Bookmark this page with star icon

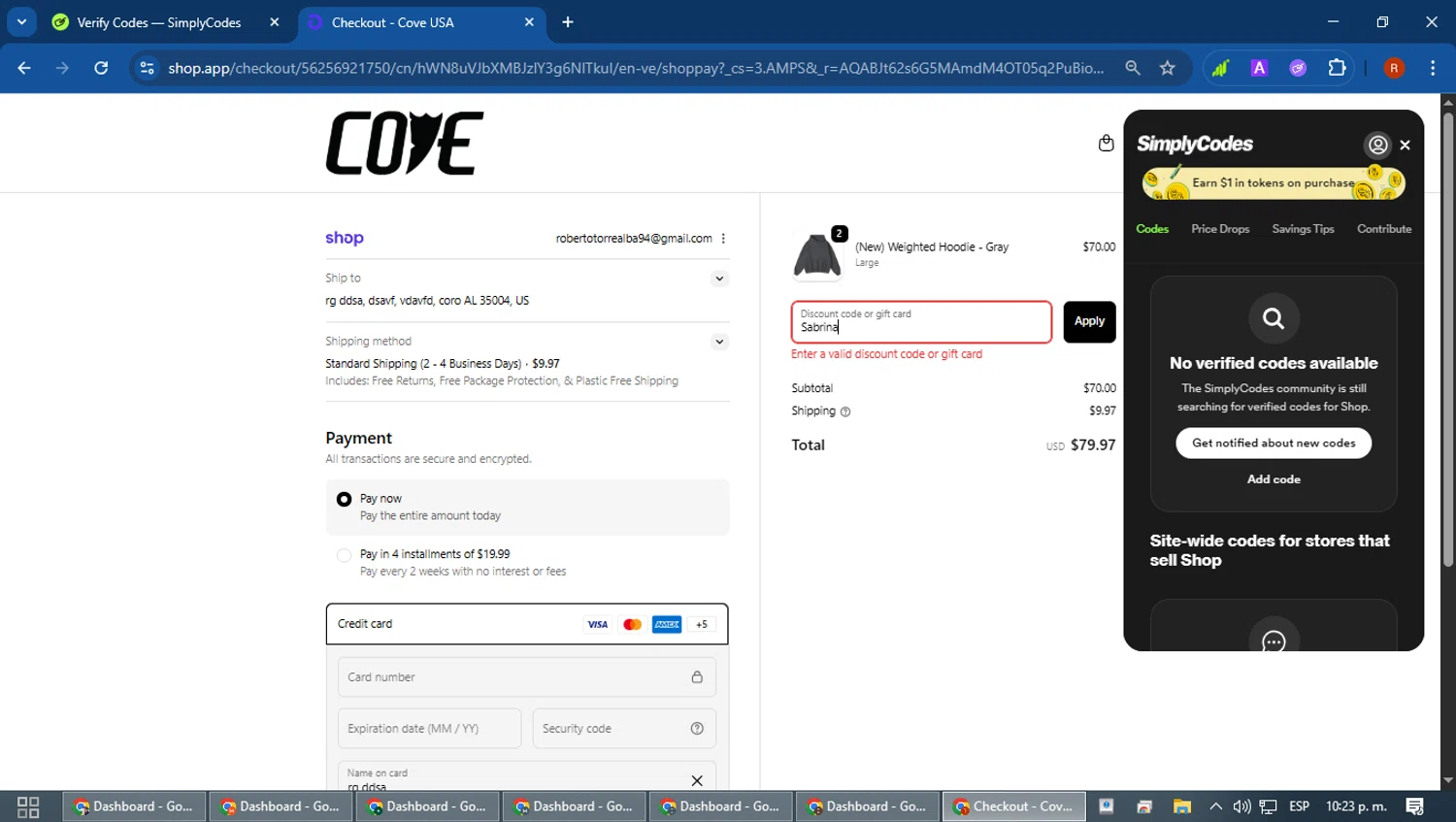pyautogui.click(x=1168, y=68)
